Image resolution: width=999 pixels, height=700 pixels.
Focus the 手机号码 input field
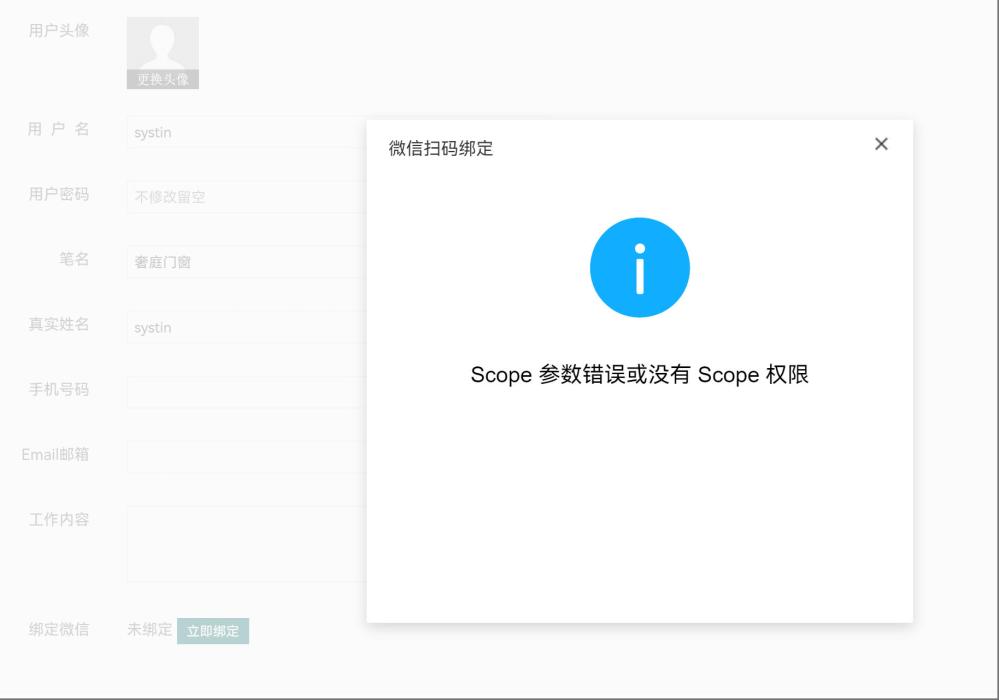click(x=247, y=392)
